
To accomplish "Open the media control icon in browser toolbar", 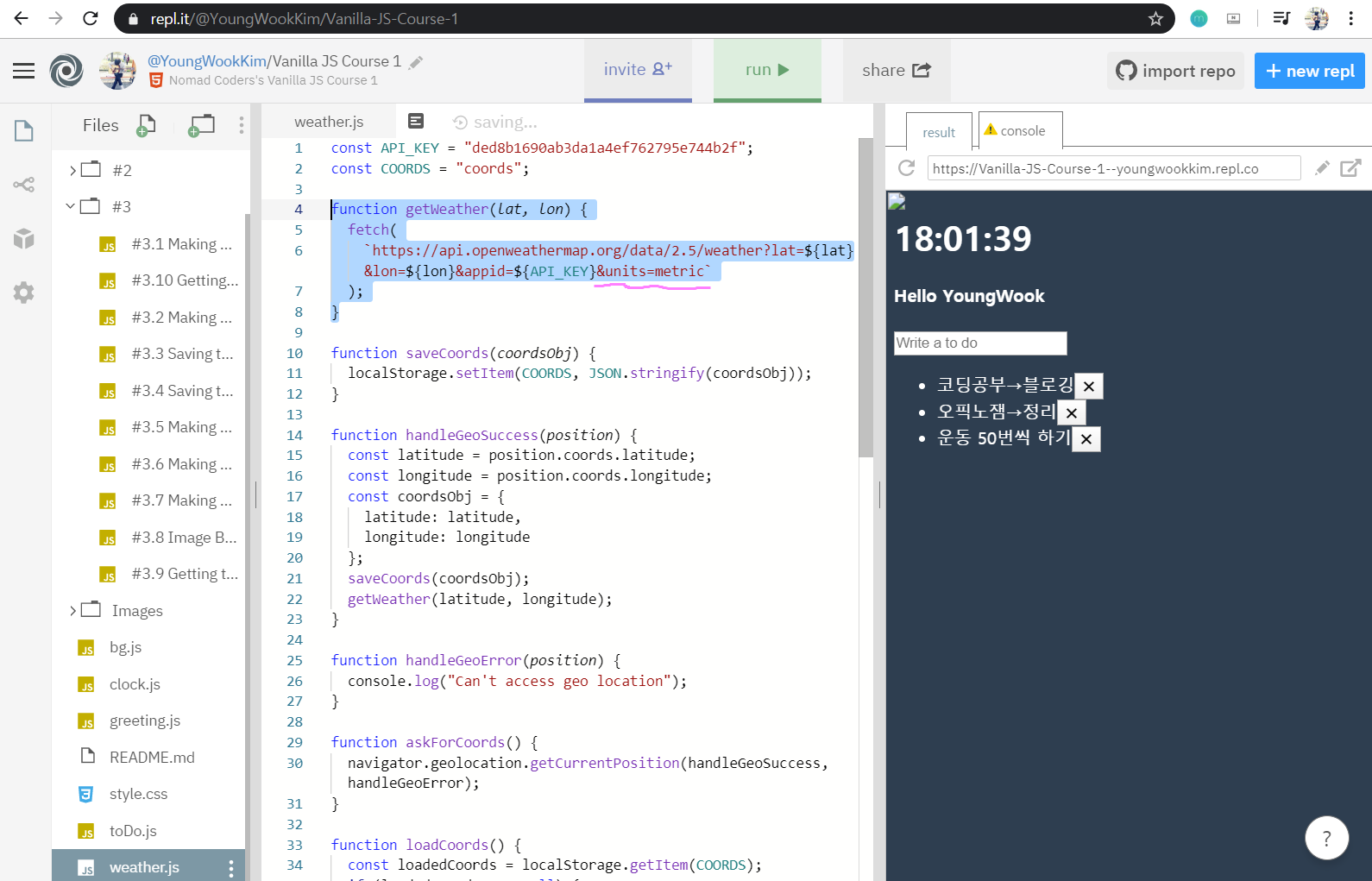I will point(1281,18).
